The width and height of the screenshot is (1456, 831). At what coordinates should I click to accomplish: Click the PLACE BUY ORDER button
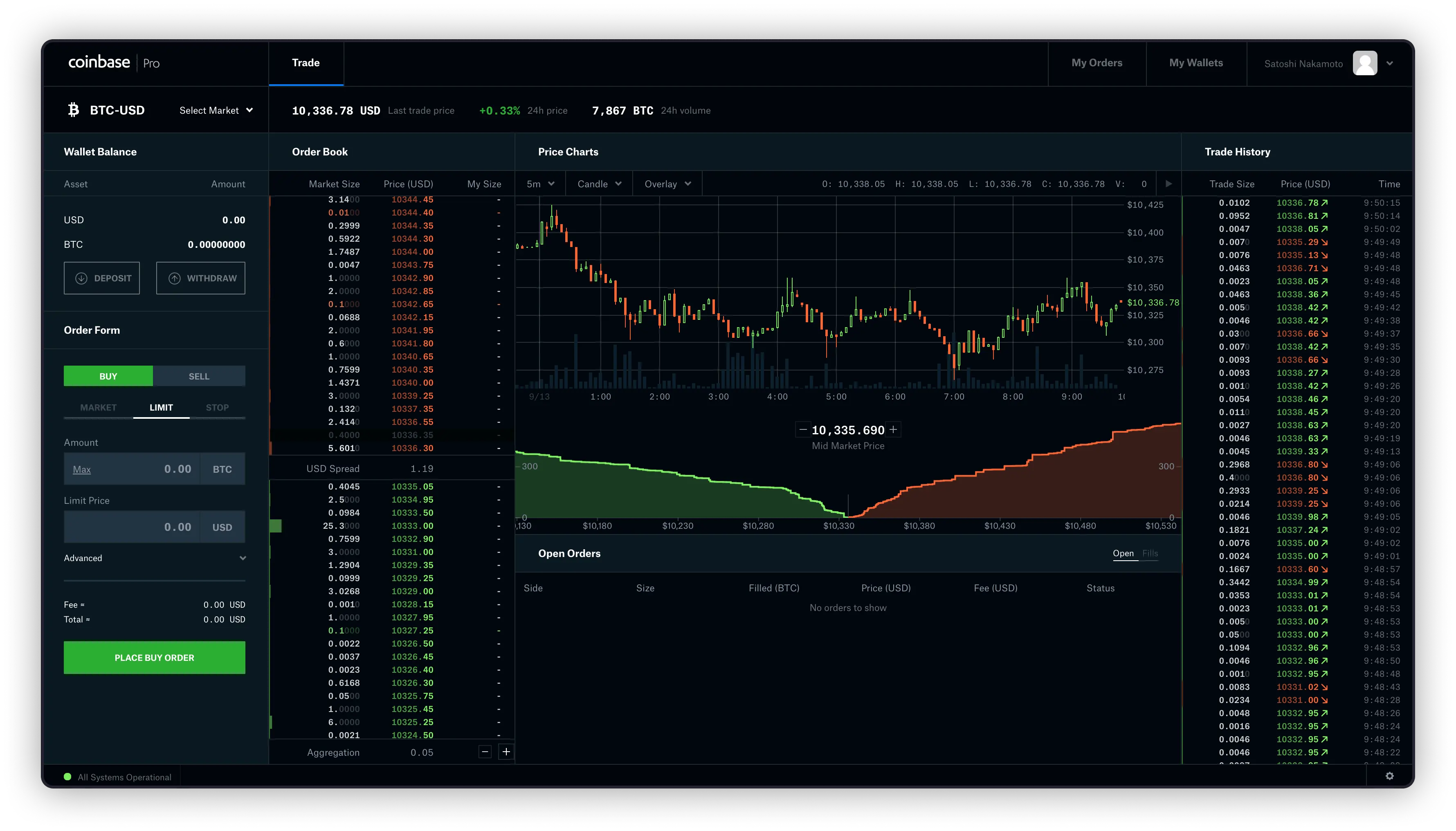click(x=154, y=657)
